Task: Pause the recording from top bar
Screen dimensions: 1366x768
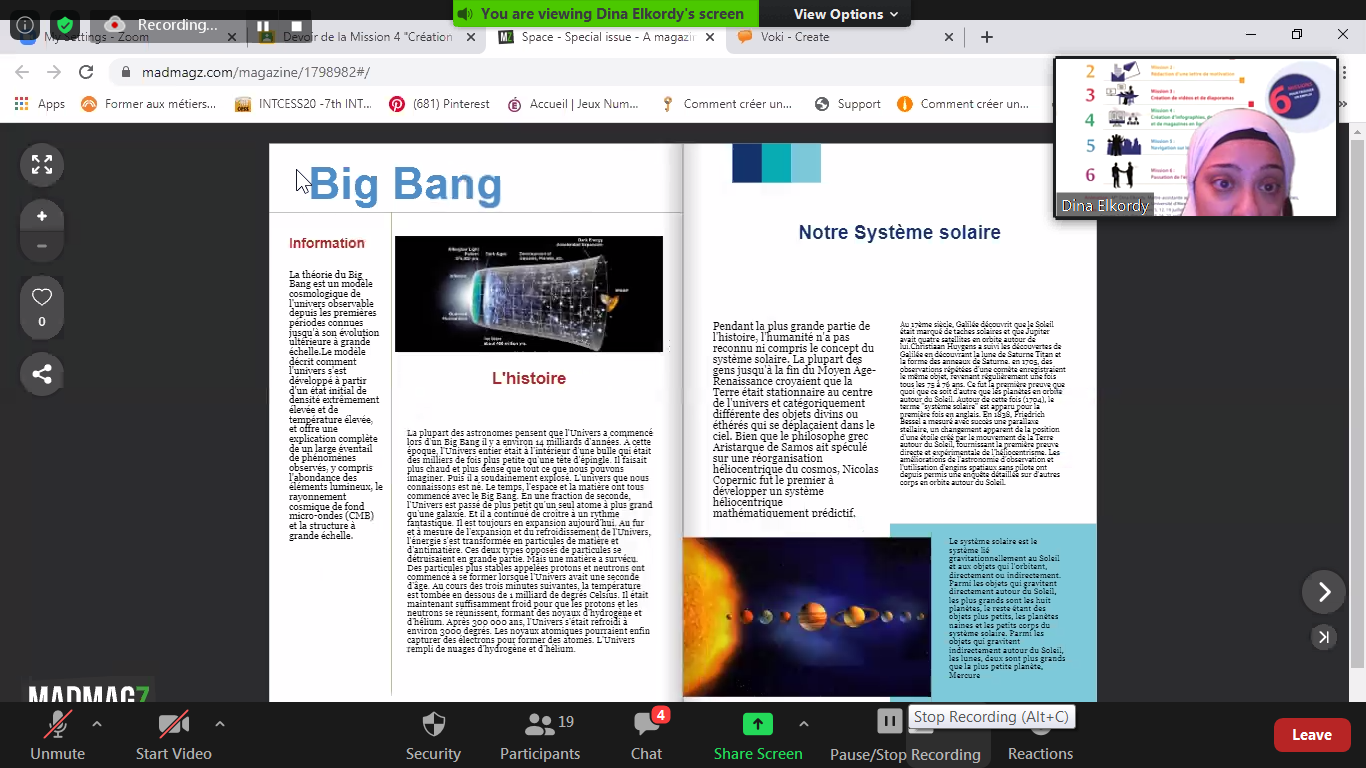Action: pyautogui.click(x=263, y=26)
